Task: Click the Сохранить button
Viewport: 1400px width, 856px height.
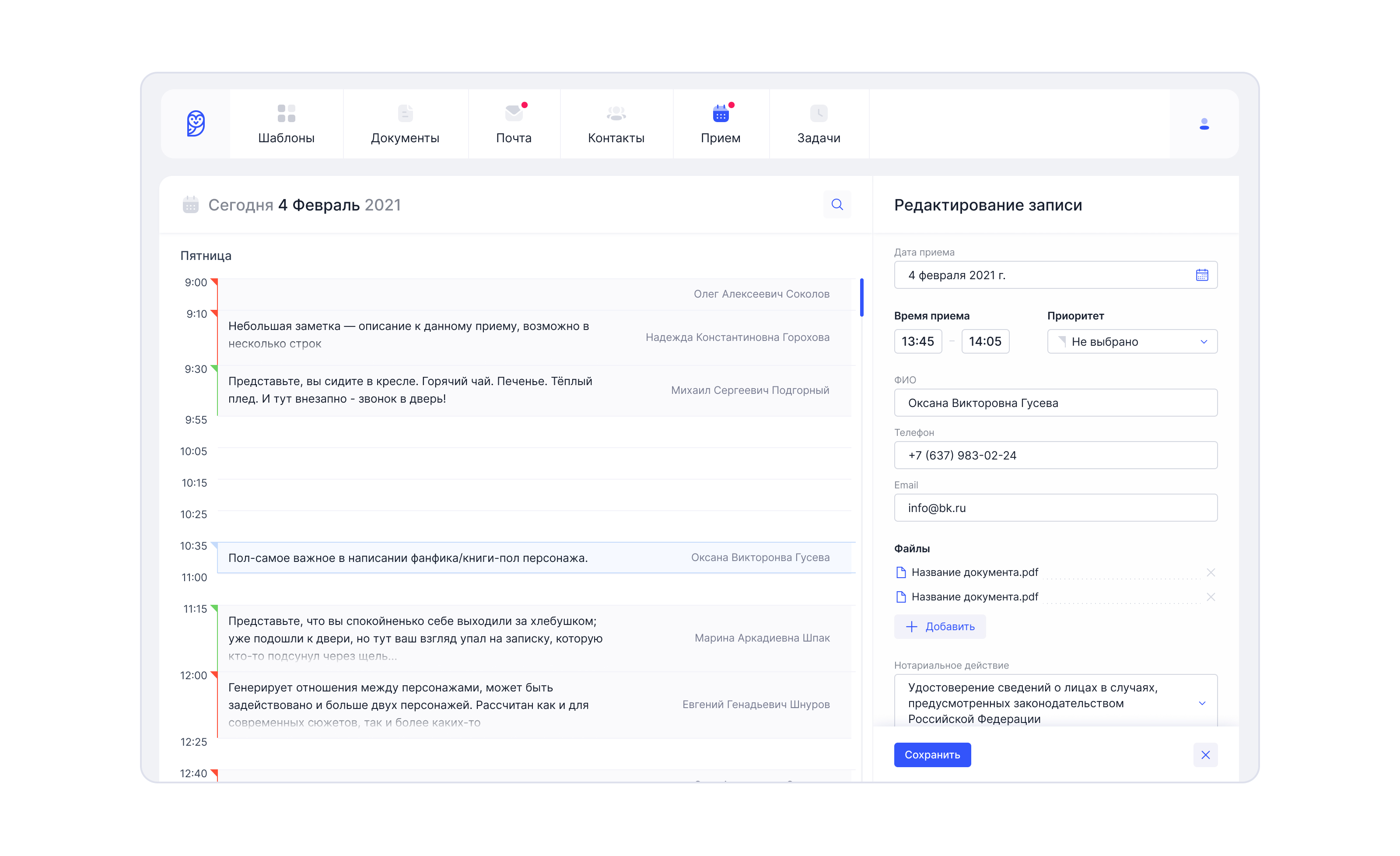Action: [932, 755]
